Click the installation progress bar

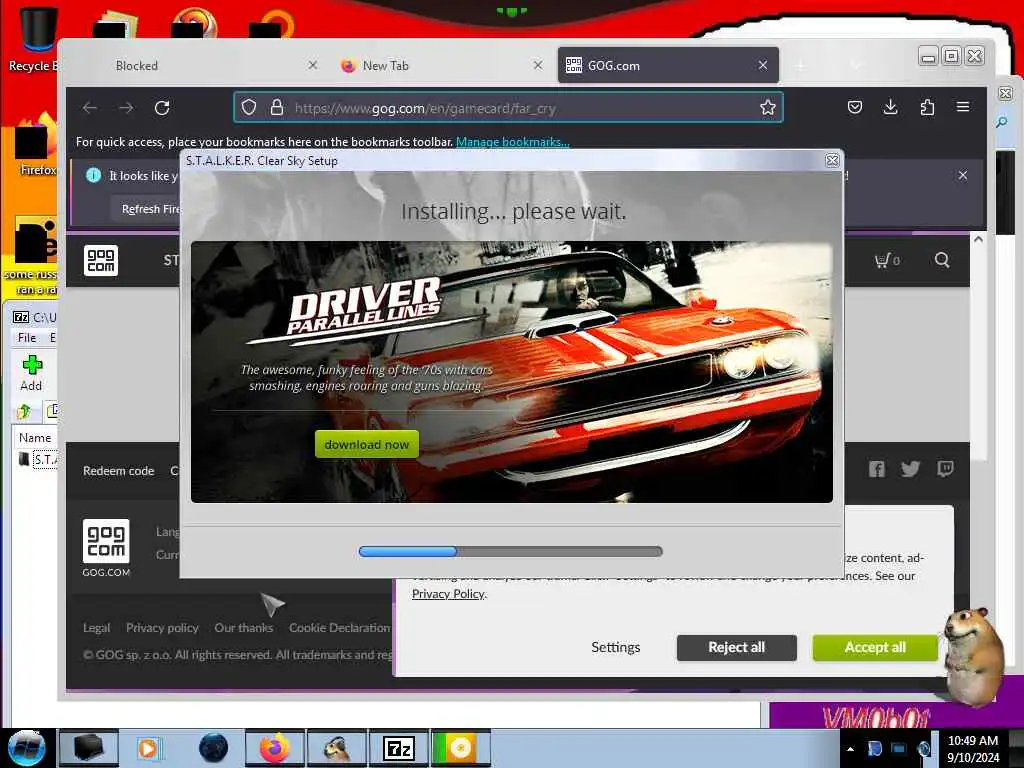(511, 552)
